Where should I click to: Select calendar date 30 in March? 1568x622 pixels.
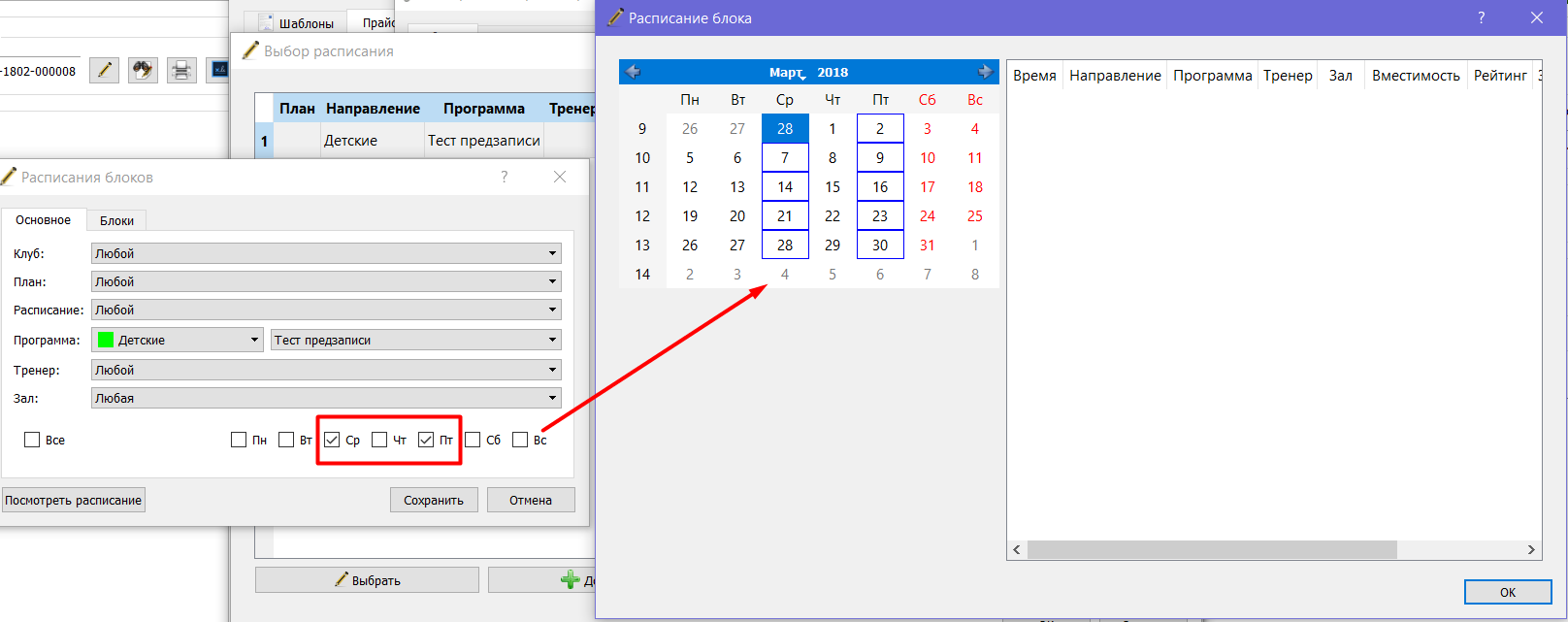coord(880,245)
